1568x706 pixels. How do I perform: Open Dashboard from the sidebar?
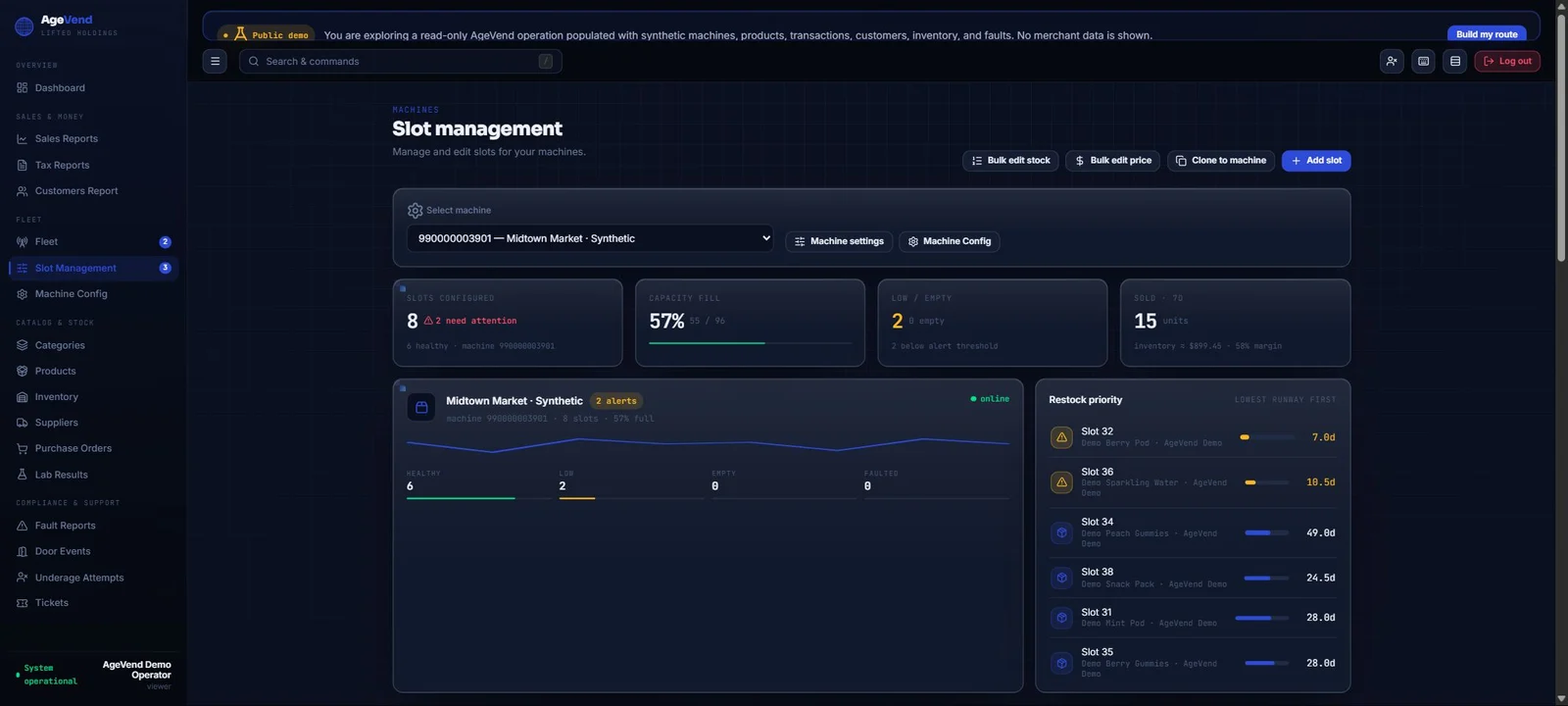[93, 88]
